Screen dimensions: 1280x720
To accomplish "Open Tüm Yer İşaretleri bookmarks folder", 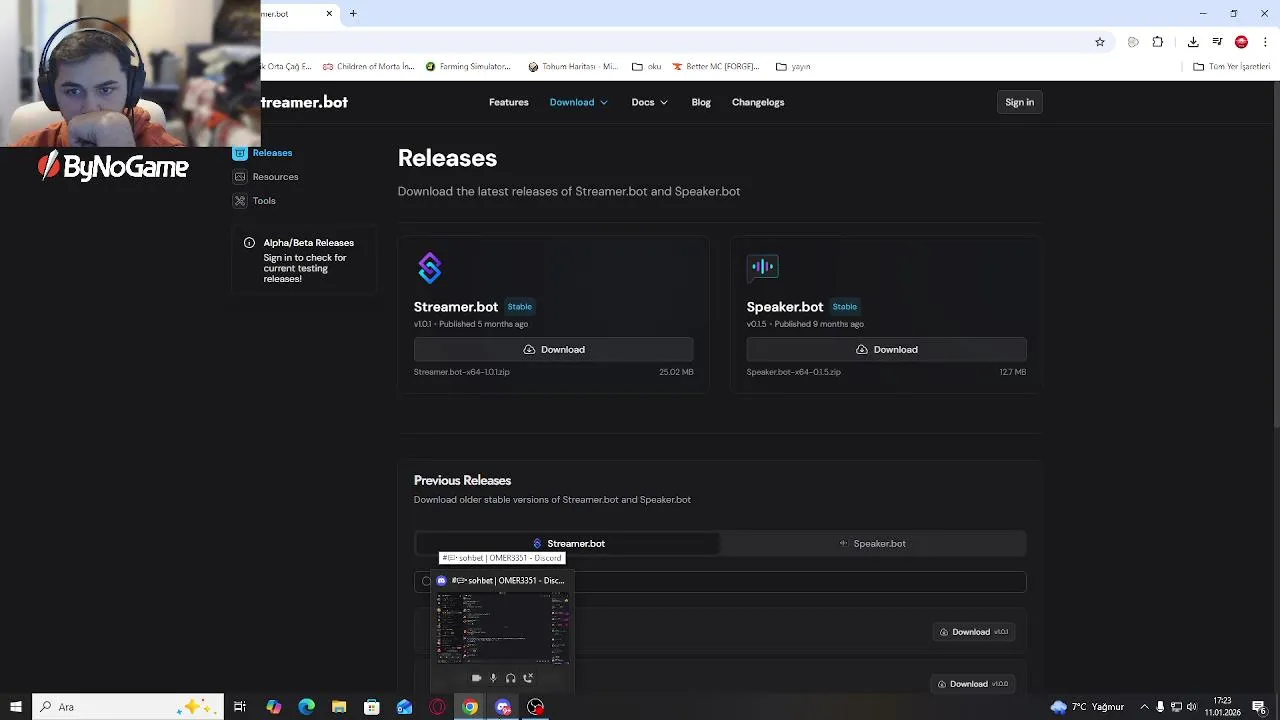I will point(1232,67).
